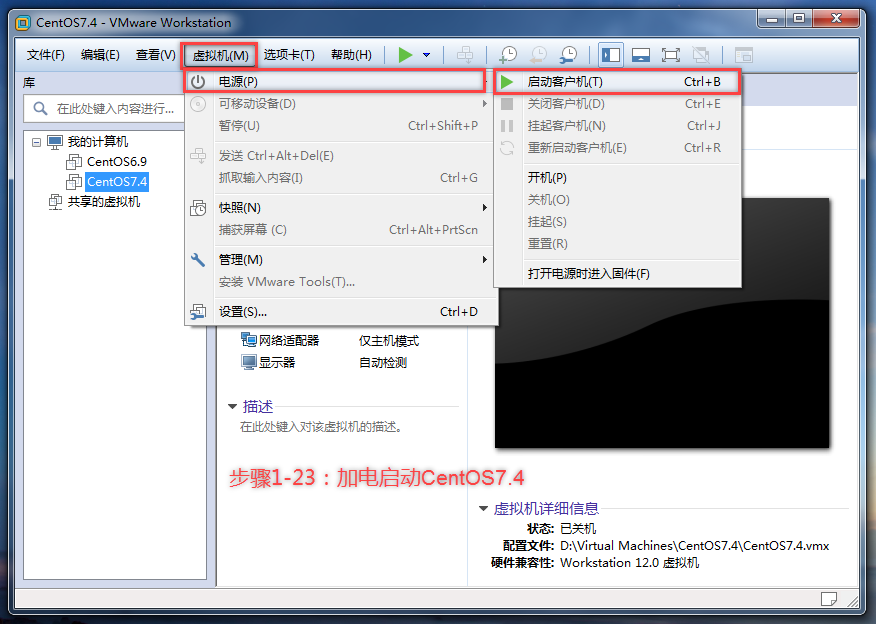Image resolution: width=876 pixels, height=624 pixels.
Task: Click the snapshot icon beside 快照(N)
Action: click(x=198, y=208)
